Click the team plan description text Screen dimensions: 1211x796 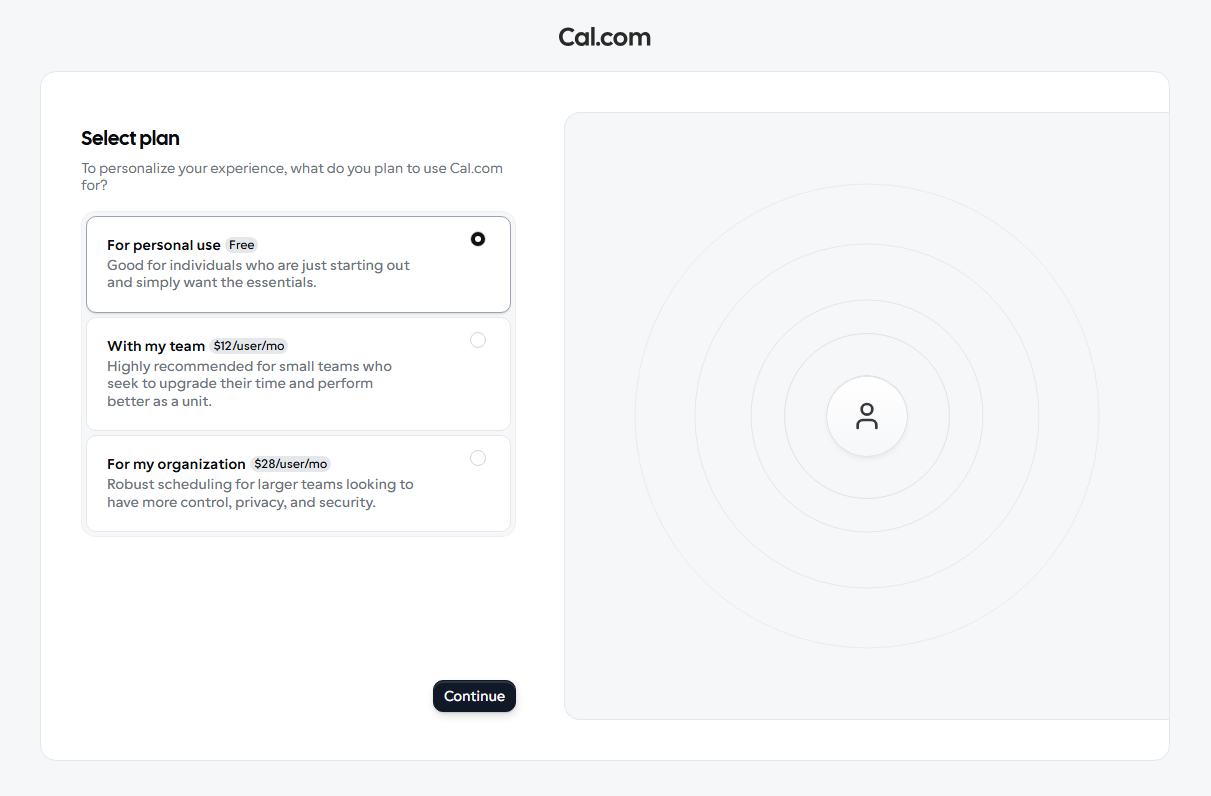[249, 383]
